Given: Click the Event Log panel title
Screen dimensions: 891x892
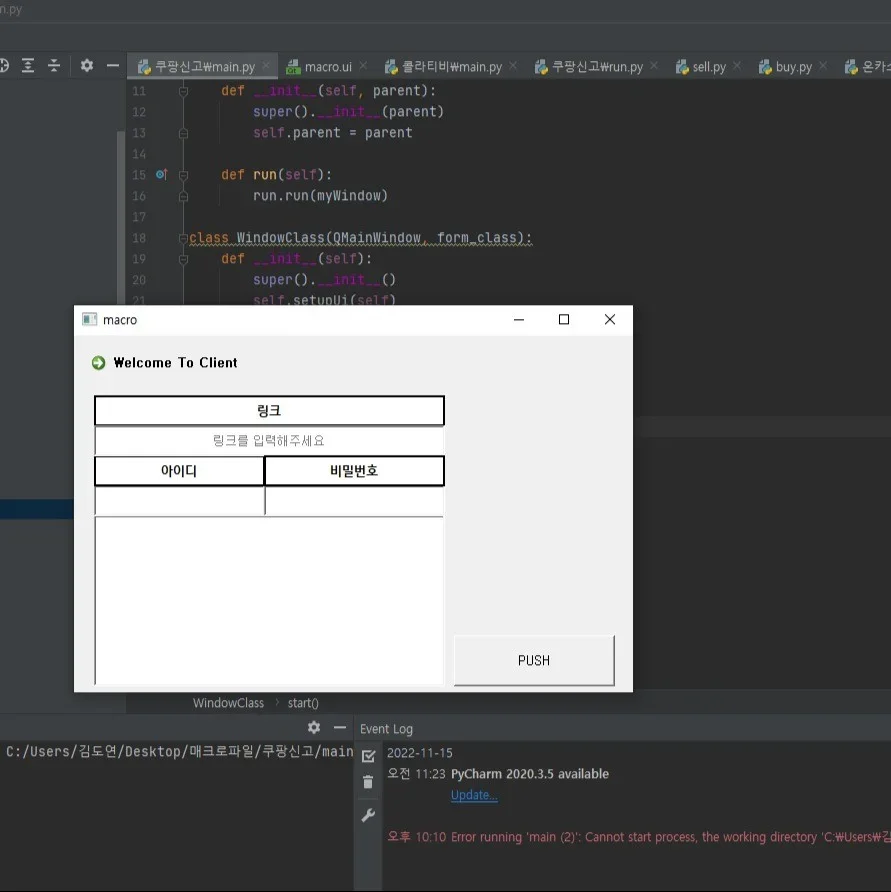Looking at the screenshot, I should point(386,729).
